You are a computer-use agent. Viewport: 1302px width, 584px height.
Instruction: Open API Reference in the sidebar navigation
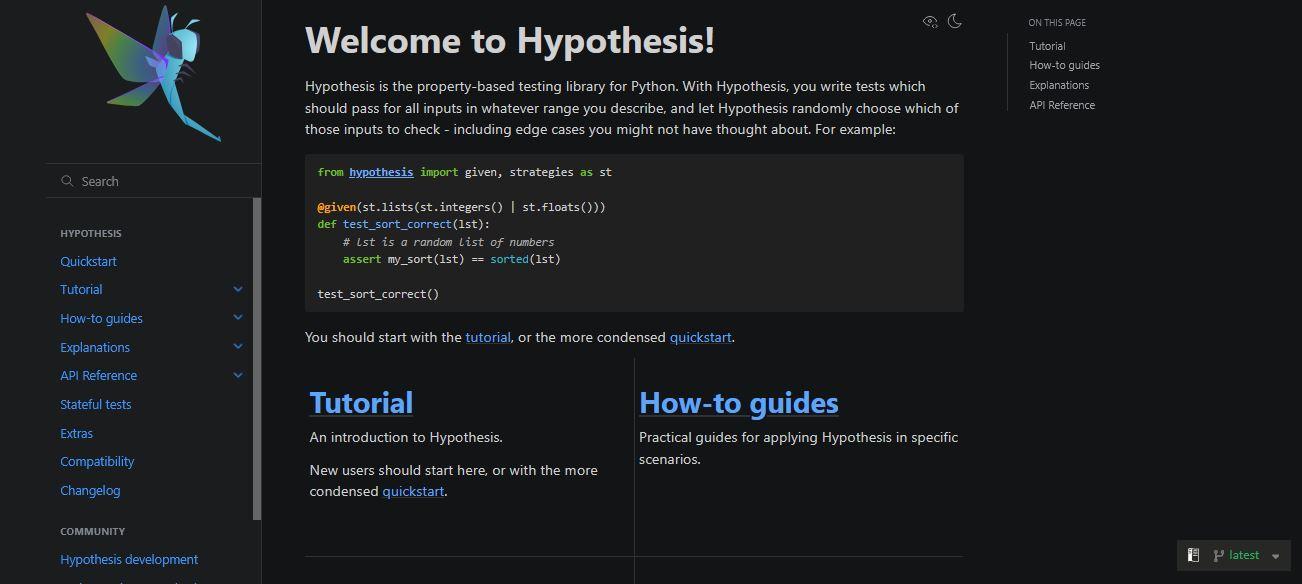[x=98, y=375]
